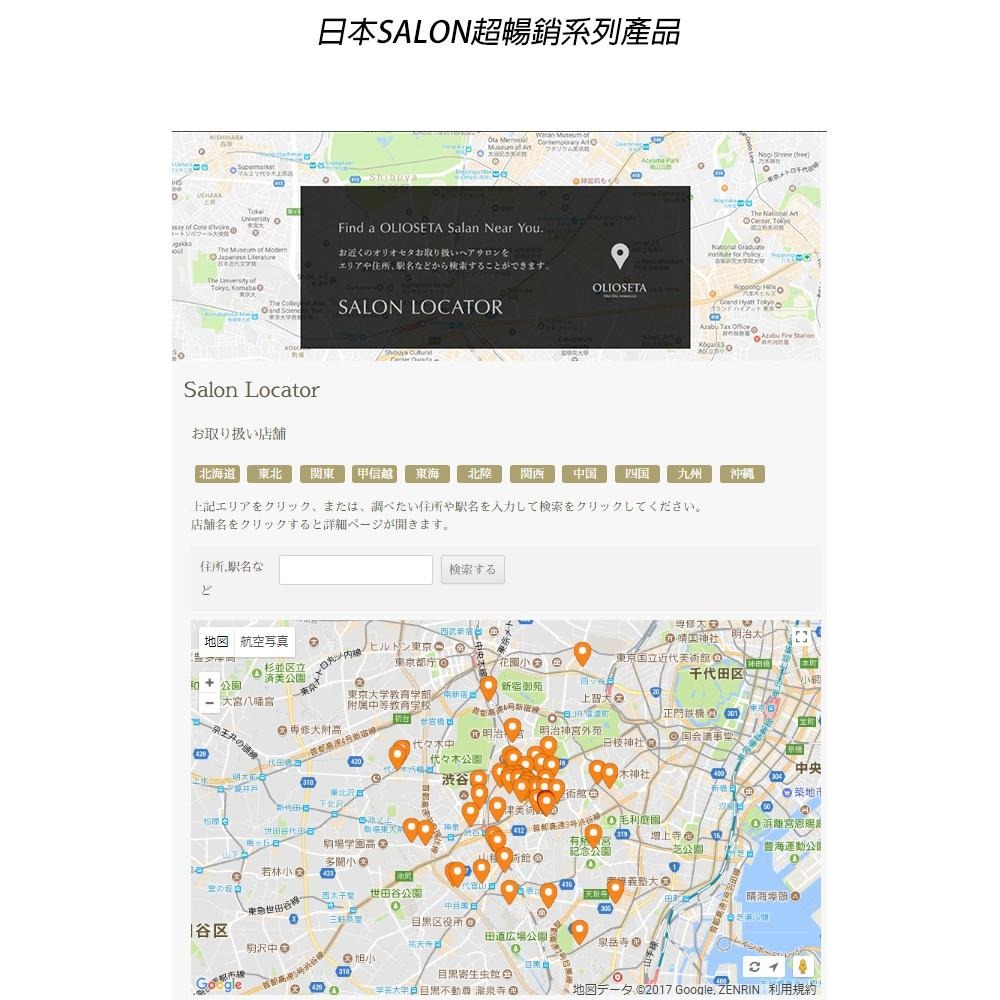Viewport: 1000px width, 1000px height.
Task: Filter salons by 北海道 region
Action: 216,474
